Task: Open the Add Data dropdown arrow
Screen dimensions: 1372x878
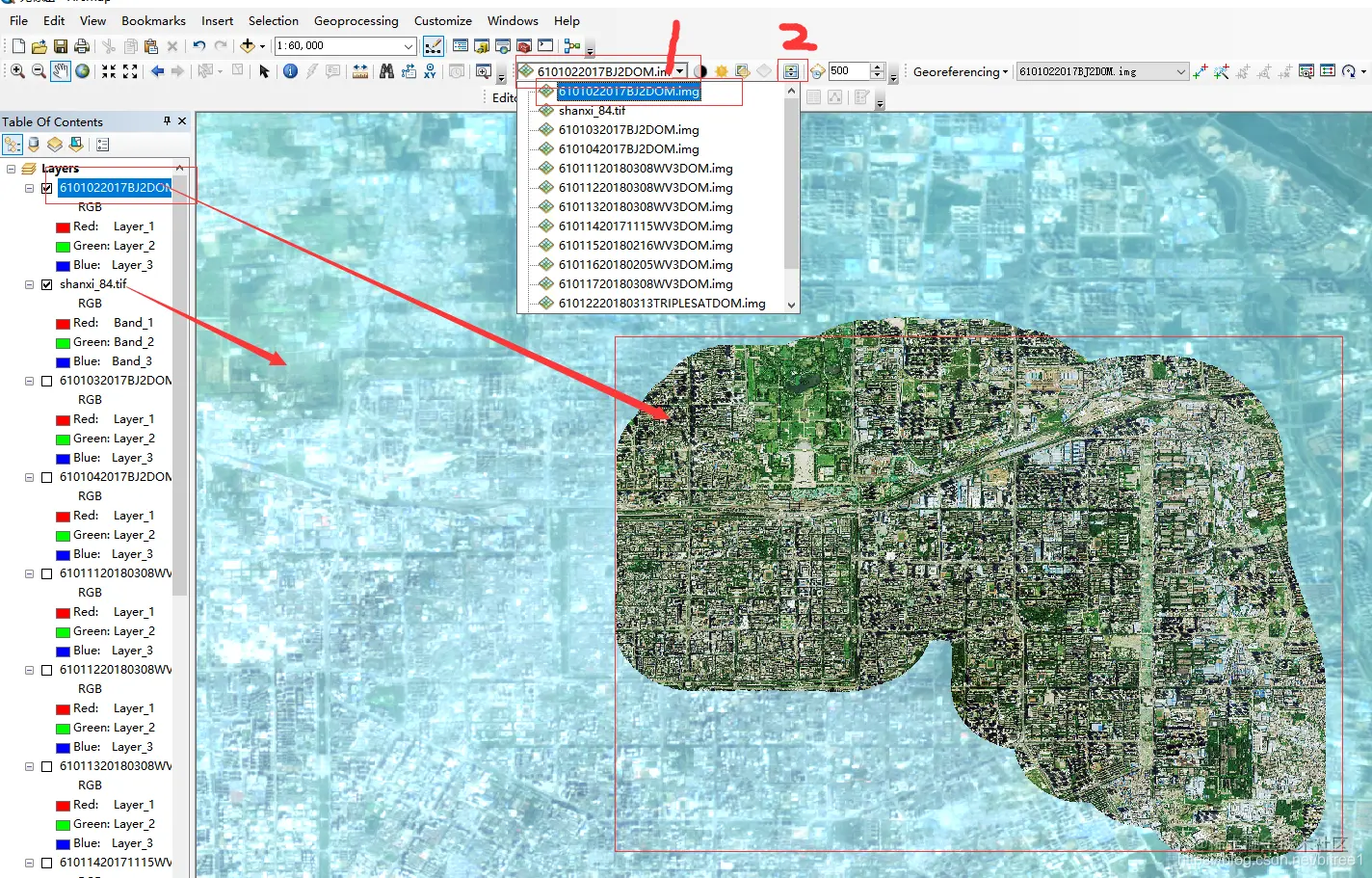Action: point(262,45)
